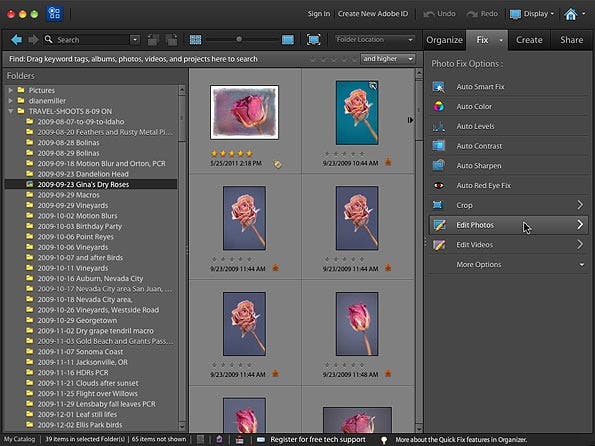The height and width of the screenshot is (446, 595).
Task: Expand the dianemiller folder
Action: pos(11,101)
